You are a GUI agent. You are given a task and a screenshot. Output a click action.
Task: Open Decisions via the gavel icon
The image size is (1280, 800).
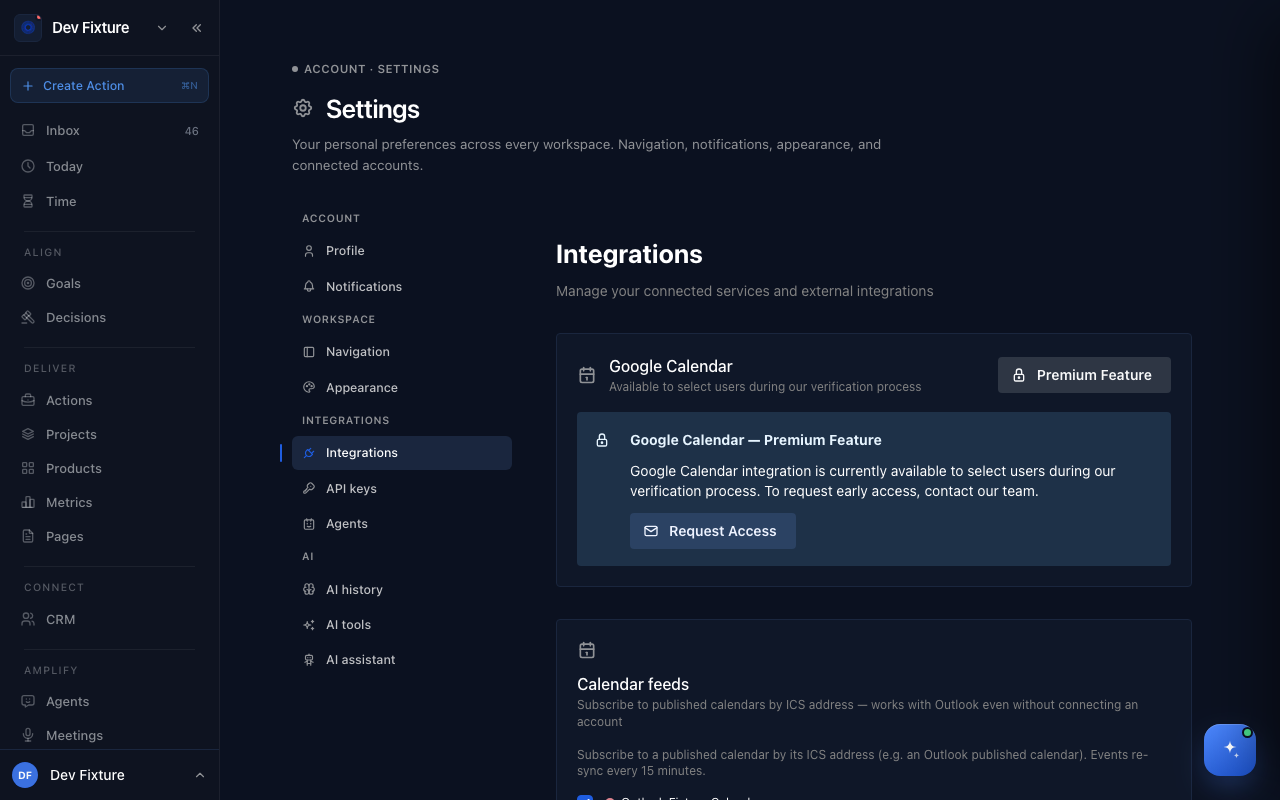pos(28,317)
